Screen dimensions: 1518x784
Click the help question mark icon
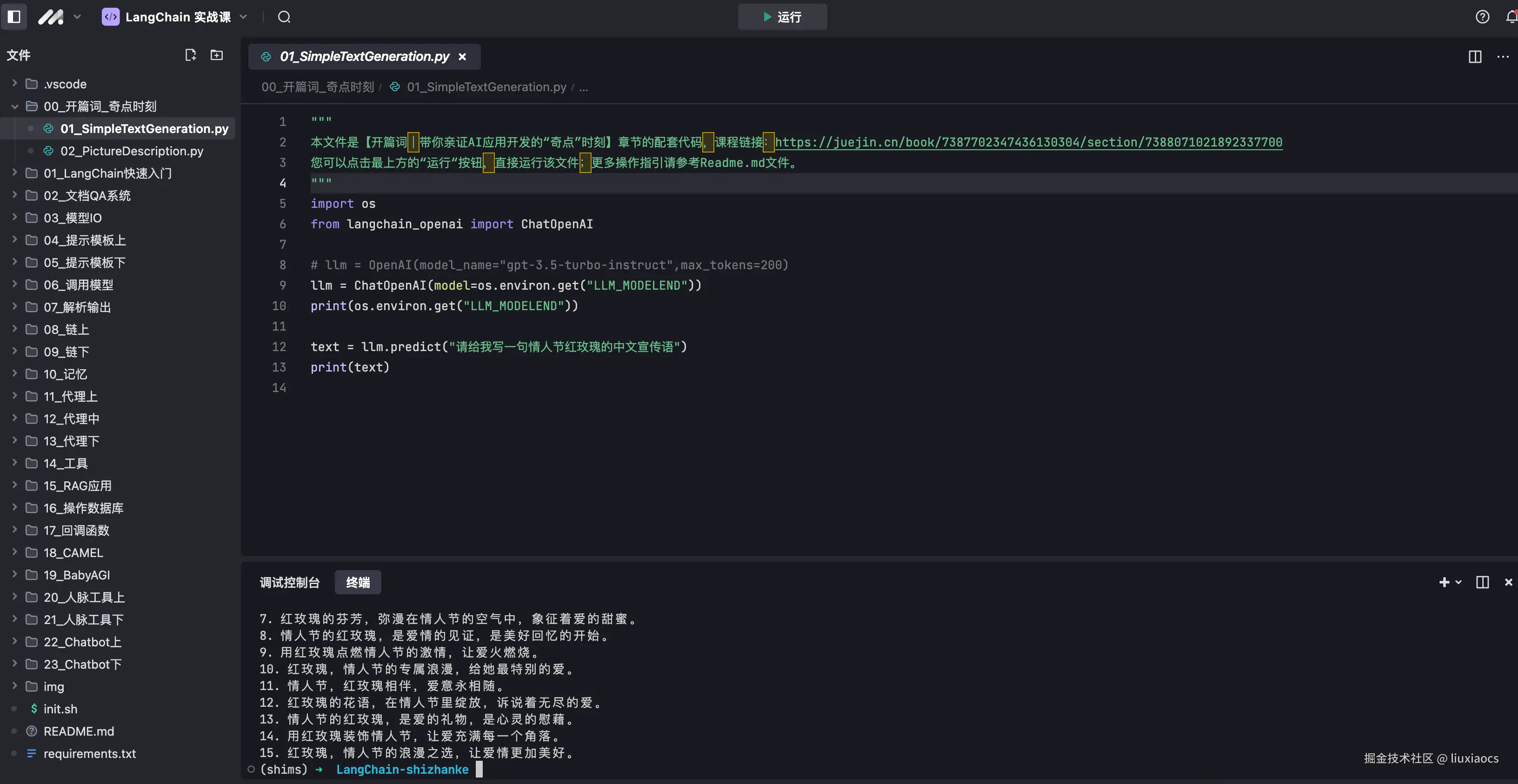coord(1482,16)
